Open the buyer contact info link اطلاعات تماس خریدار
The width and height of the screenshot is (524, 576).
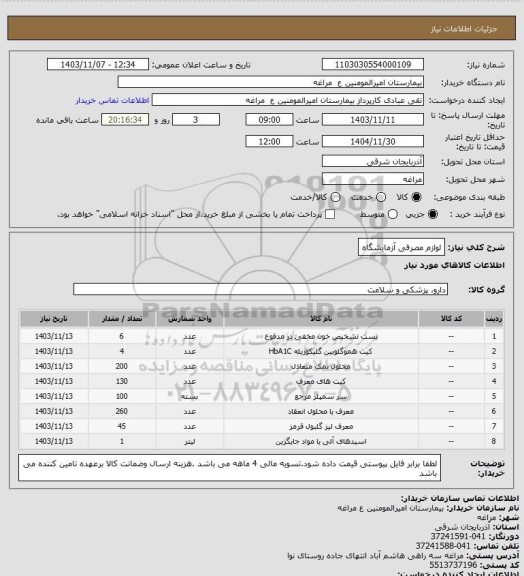click(112, 101)
